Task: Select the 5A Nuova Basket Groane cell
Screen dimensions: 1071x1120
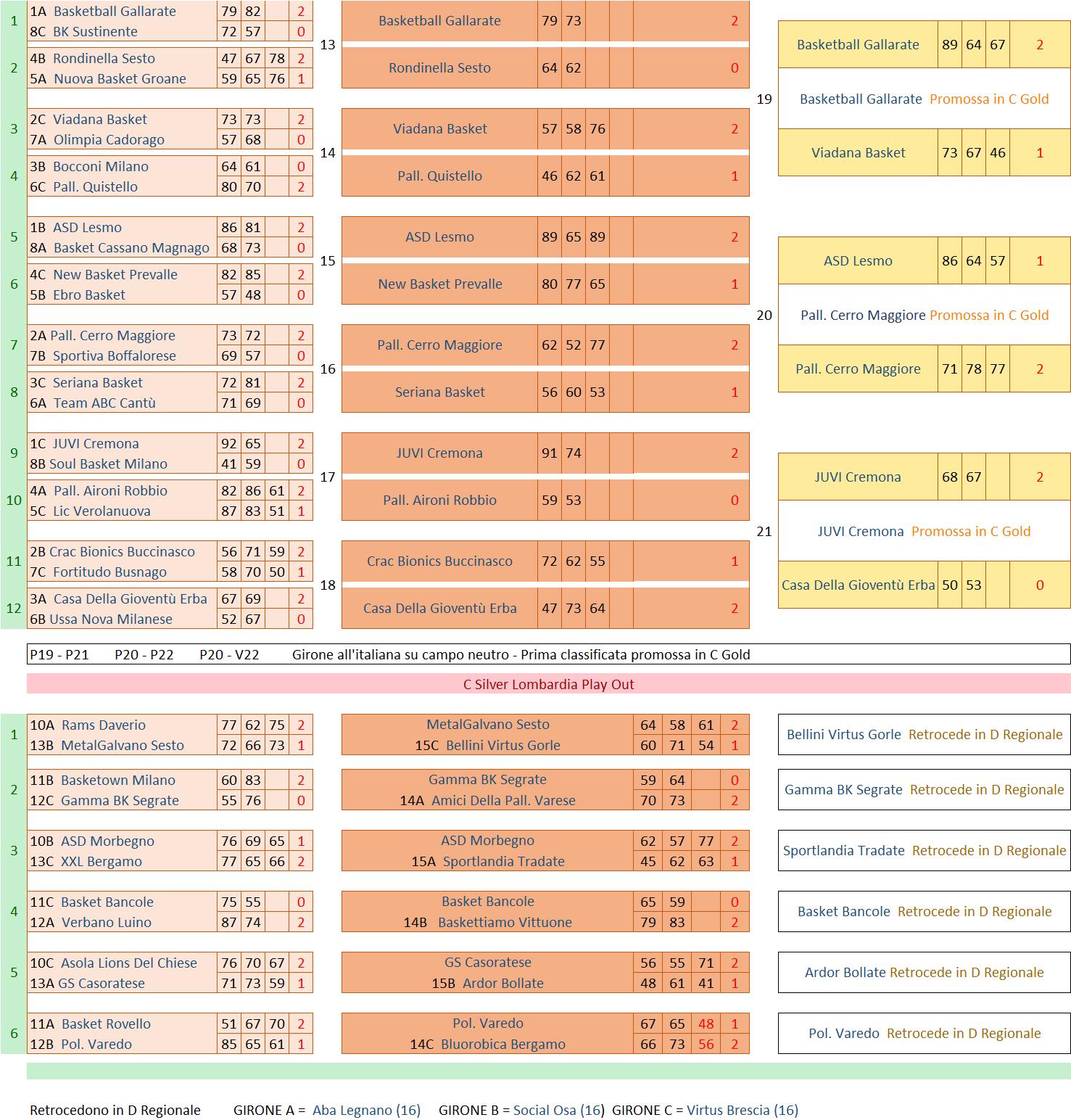Action: [120, 79]
